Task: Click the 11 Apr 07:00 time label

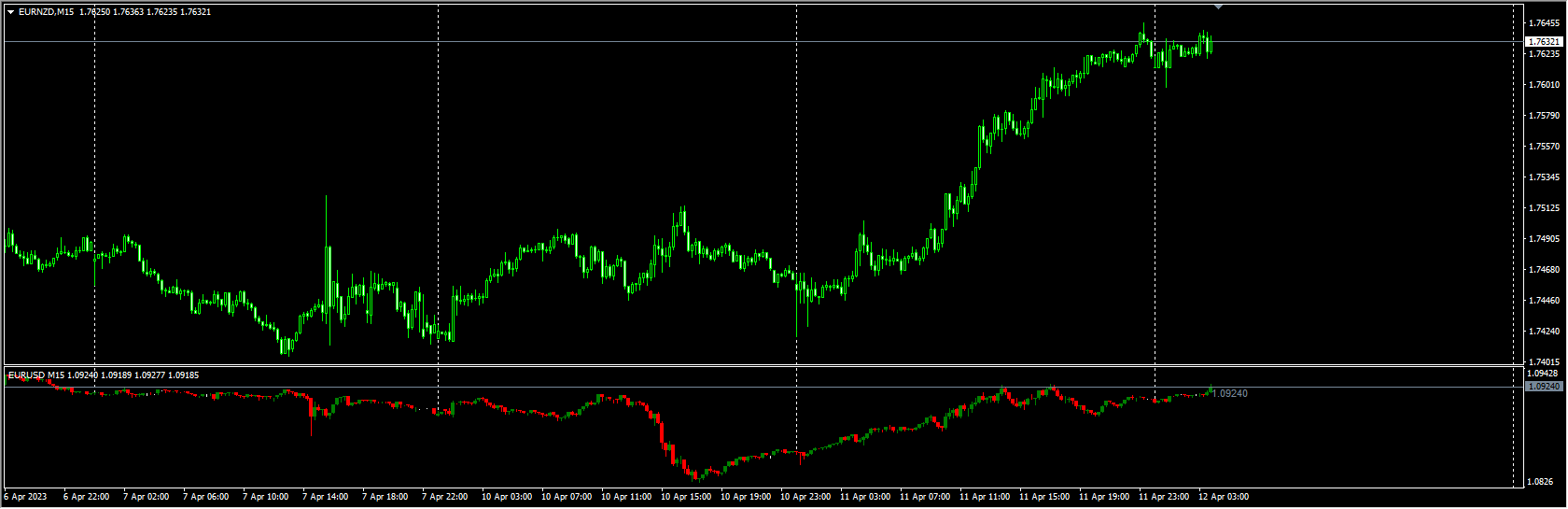Action: [925, 497]
